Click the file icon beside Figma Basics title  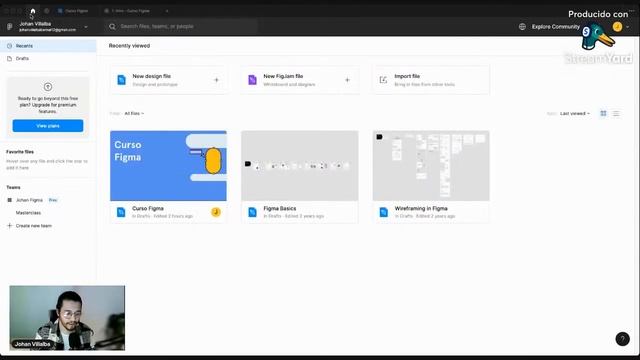click(252, 212)
